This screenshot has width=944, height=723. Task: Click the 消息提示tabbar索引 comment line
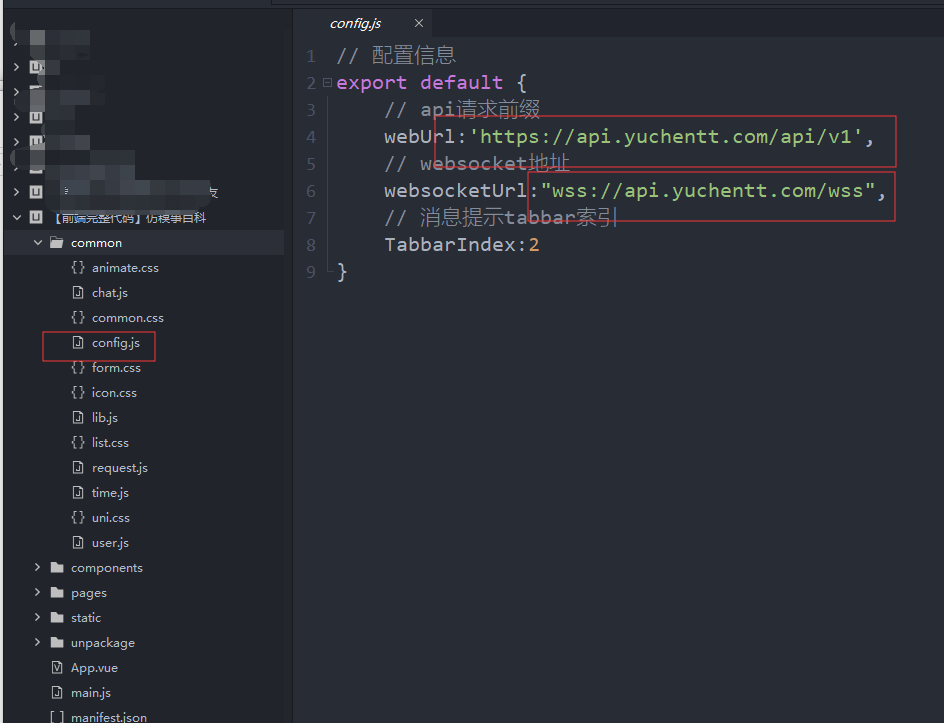501,217
